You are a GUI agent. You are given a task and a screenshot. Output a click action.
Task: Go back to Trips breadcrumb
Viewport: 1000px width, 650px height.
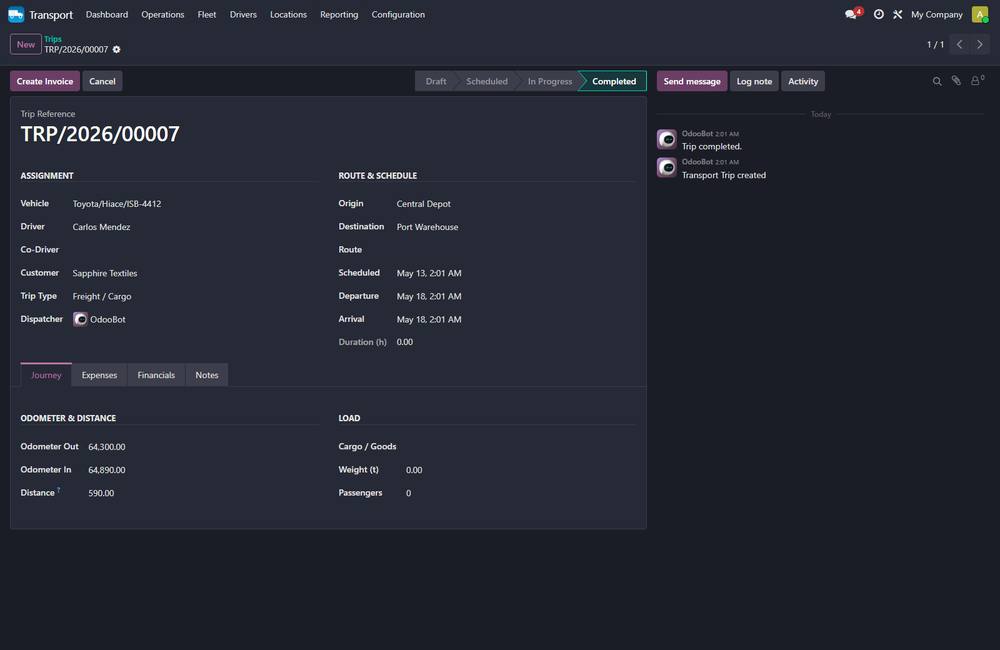tap(53, 39)
